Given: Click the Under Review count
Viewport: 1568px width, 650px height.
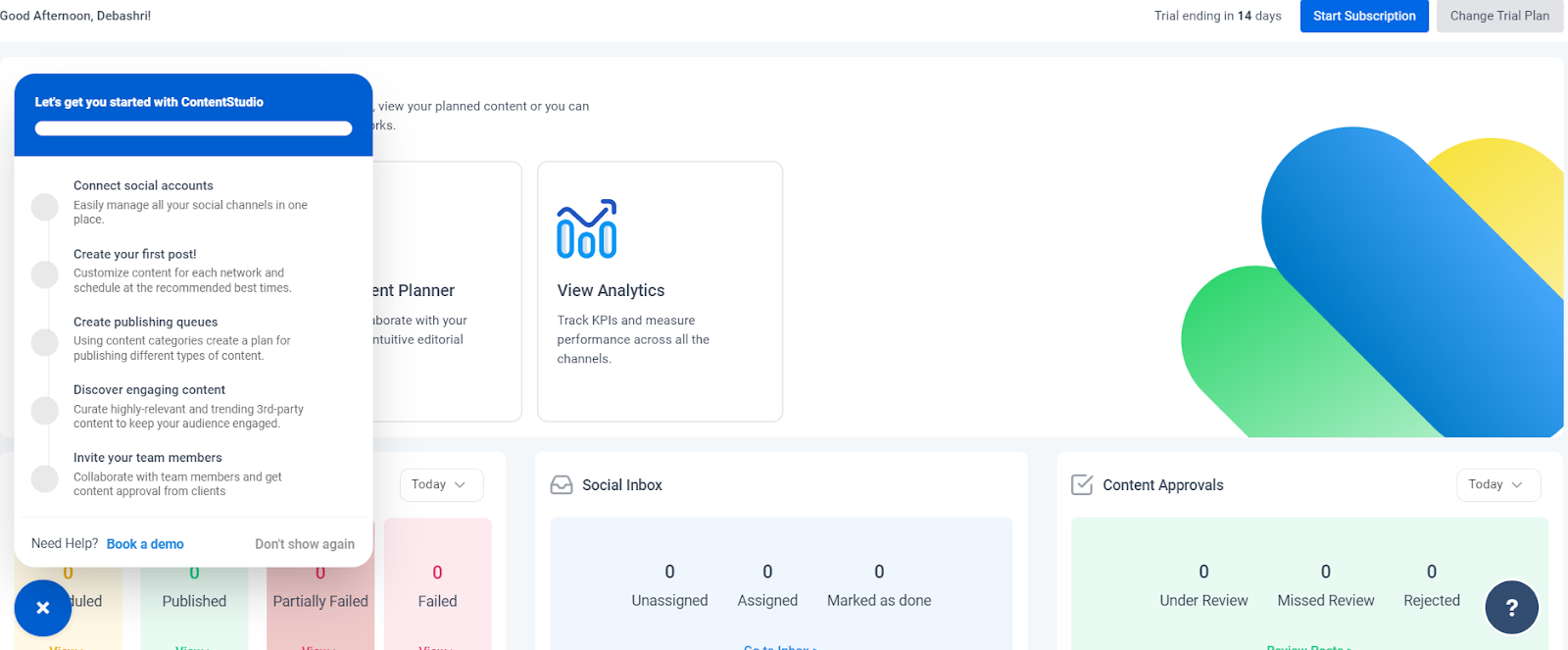Looking at the screenshot, I should [1203, 572].
